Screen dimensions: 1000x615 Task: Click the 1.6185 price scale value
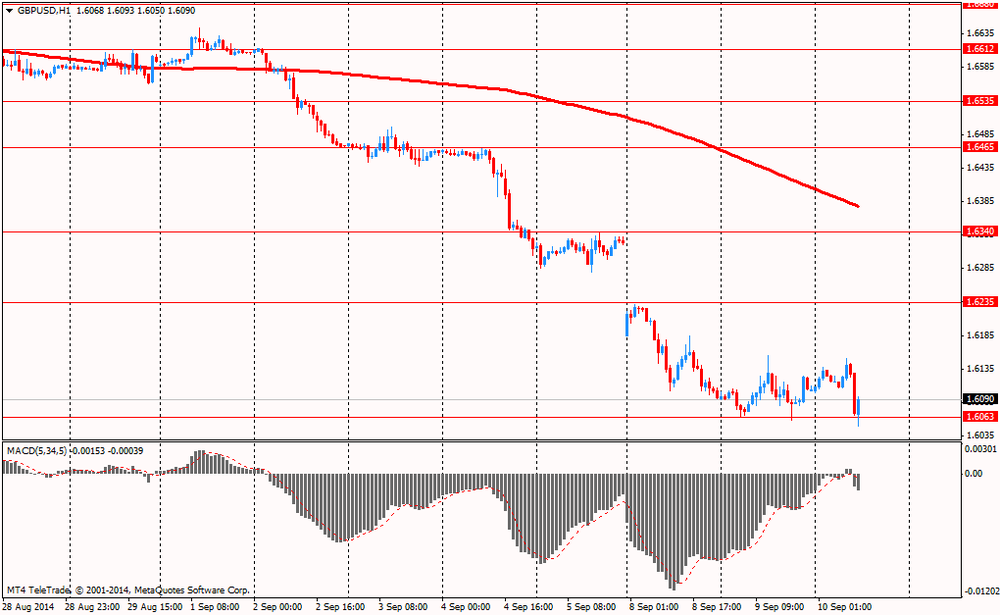pyautogui.click(x=980, y=335)
